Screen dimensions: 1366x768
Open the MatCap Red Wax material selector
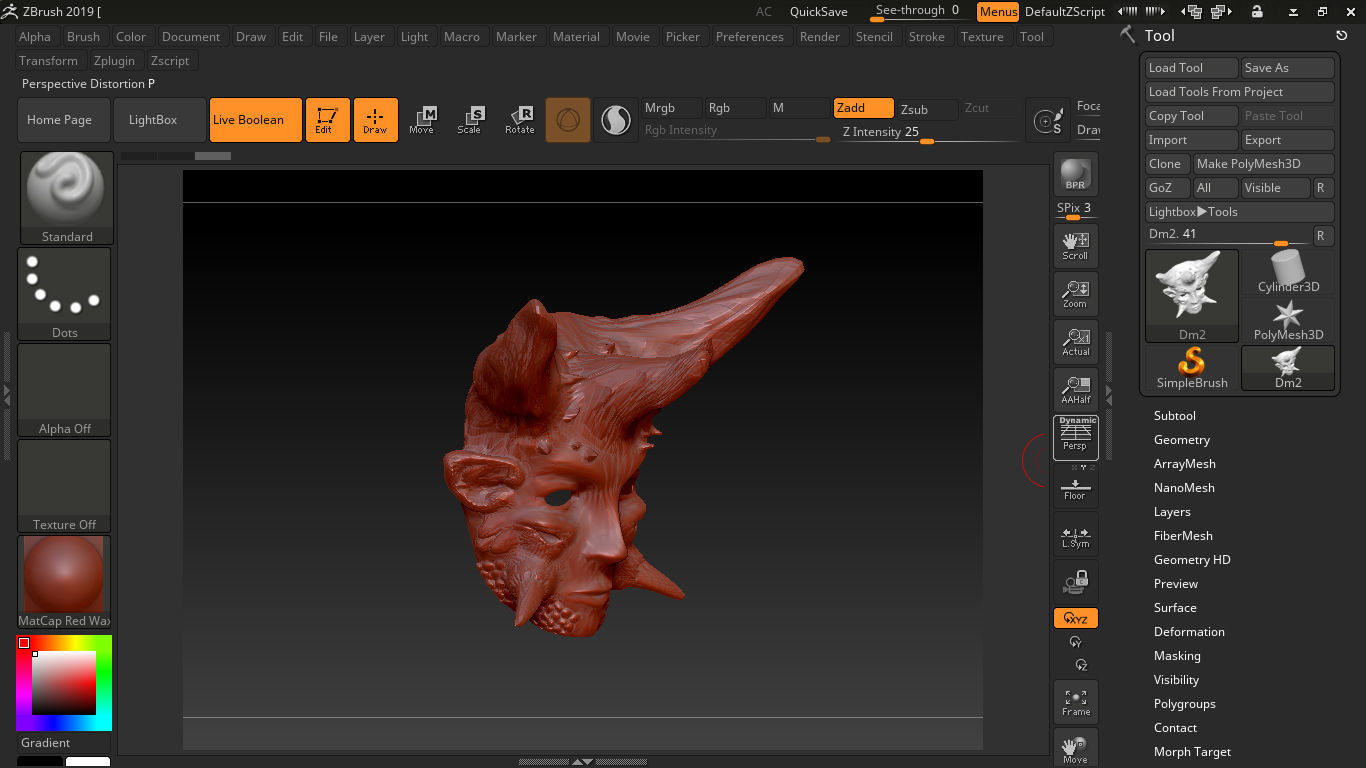pyautogui.click(x=64, y=582)
